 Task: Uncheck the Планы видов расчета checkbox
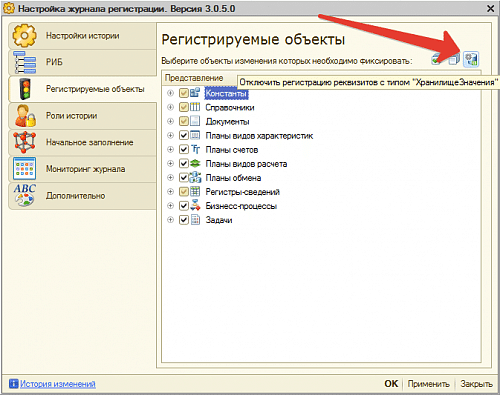(x=184, y=163)
